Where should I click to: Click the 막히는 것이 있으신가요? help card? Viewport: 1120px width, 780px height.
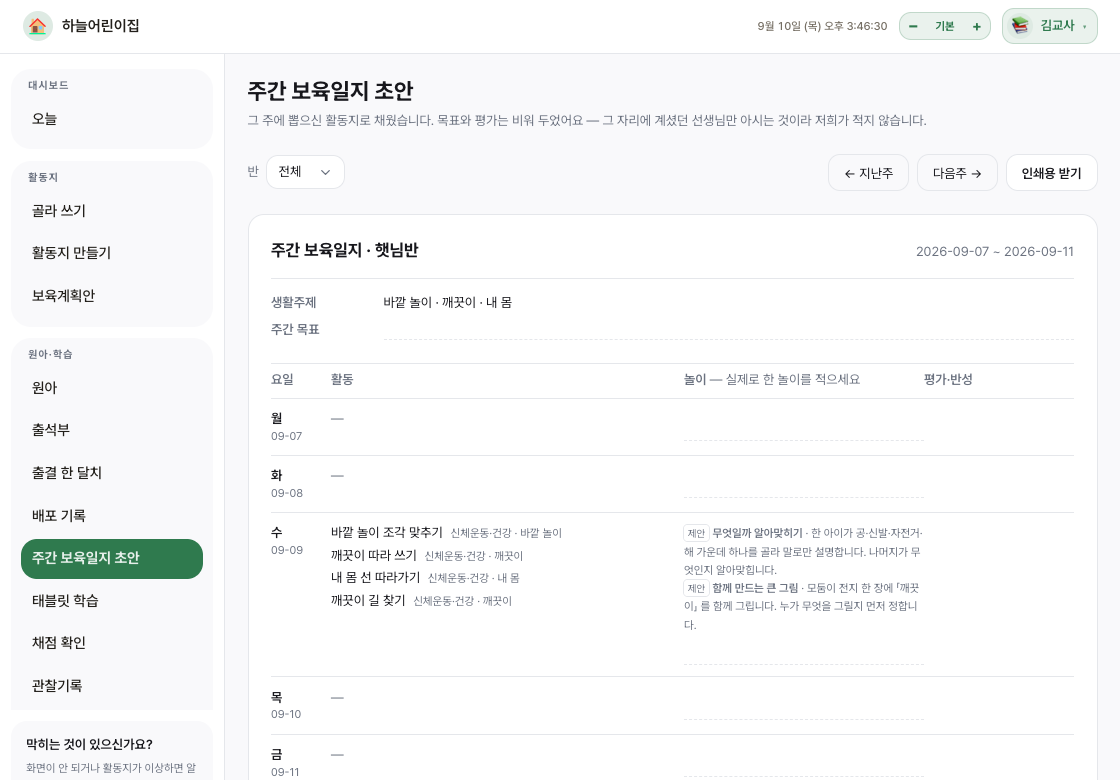pos(112,751)
